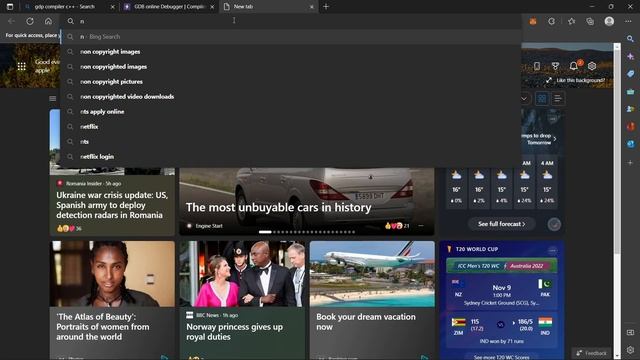Viewport: 640px width, 360px height.
Task: Select suggestion non copyrighted images
Action: pos(291,67)
